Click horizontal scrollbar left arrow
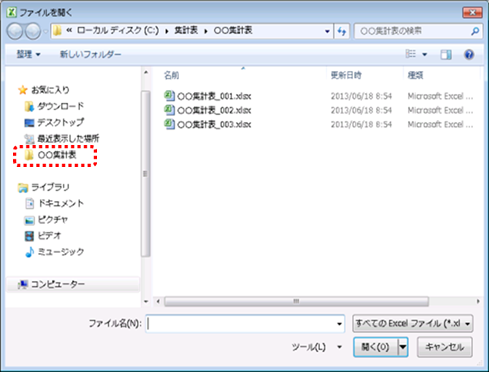This screenshot has height=372, width=489. pyautogui.click(x=158, y=301)
